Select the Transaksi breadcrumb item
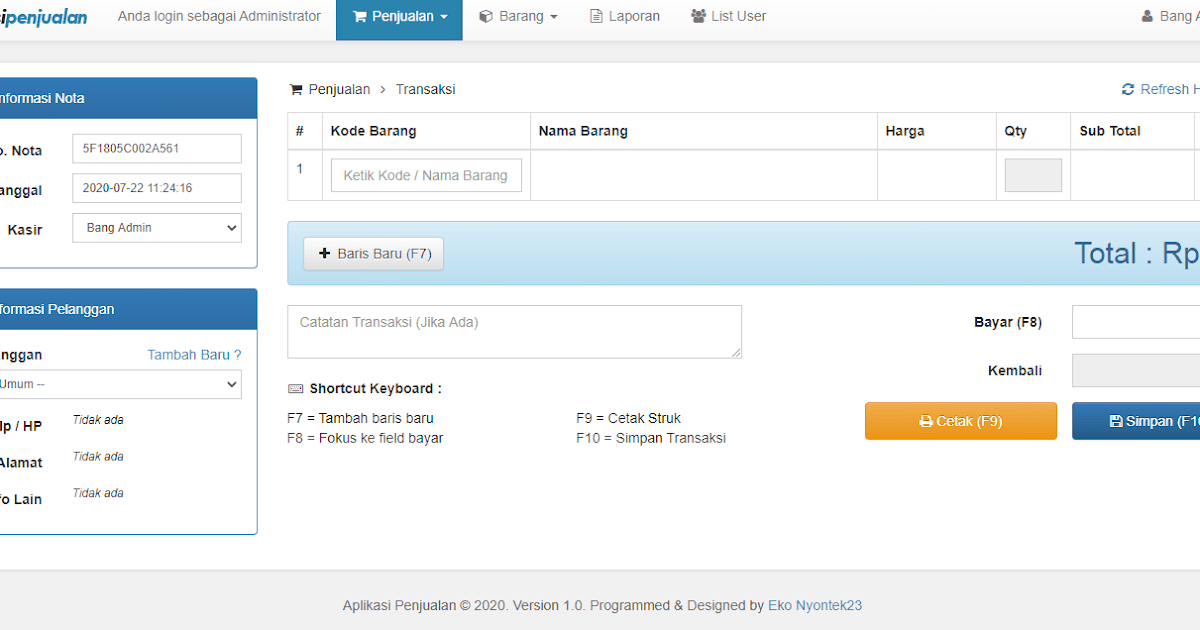Screen dimensions: 1200x630 425,89
